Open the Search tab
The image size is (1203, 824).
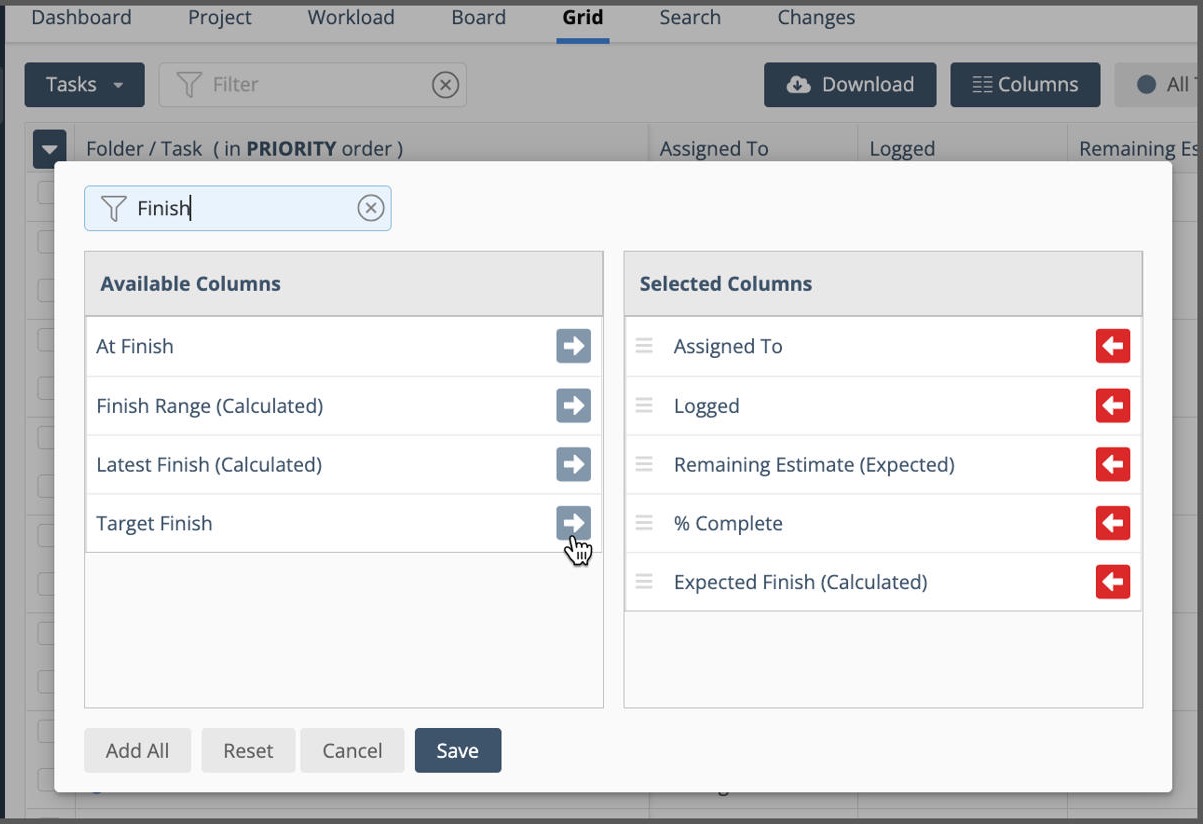(x=689, y=17)
